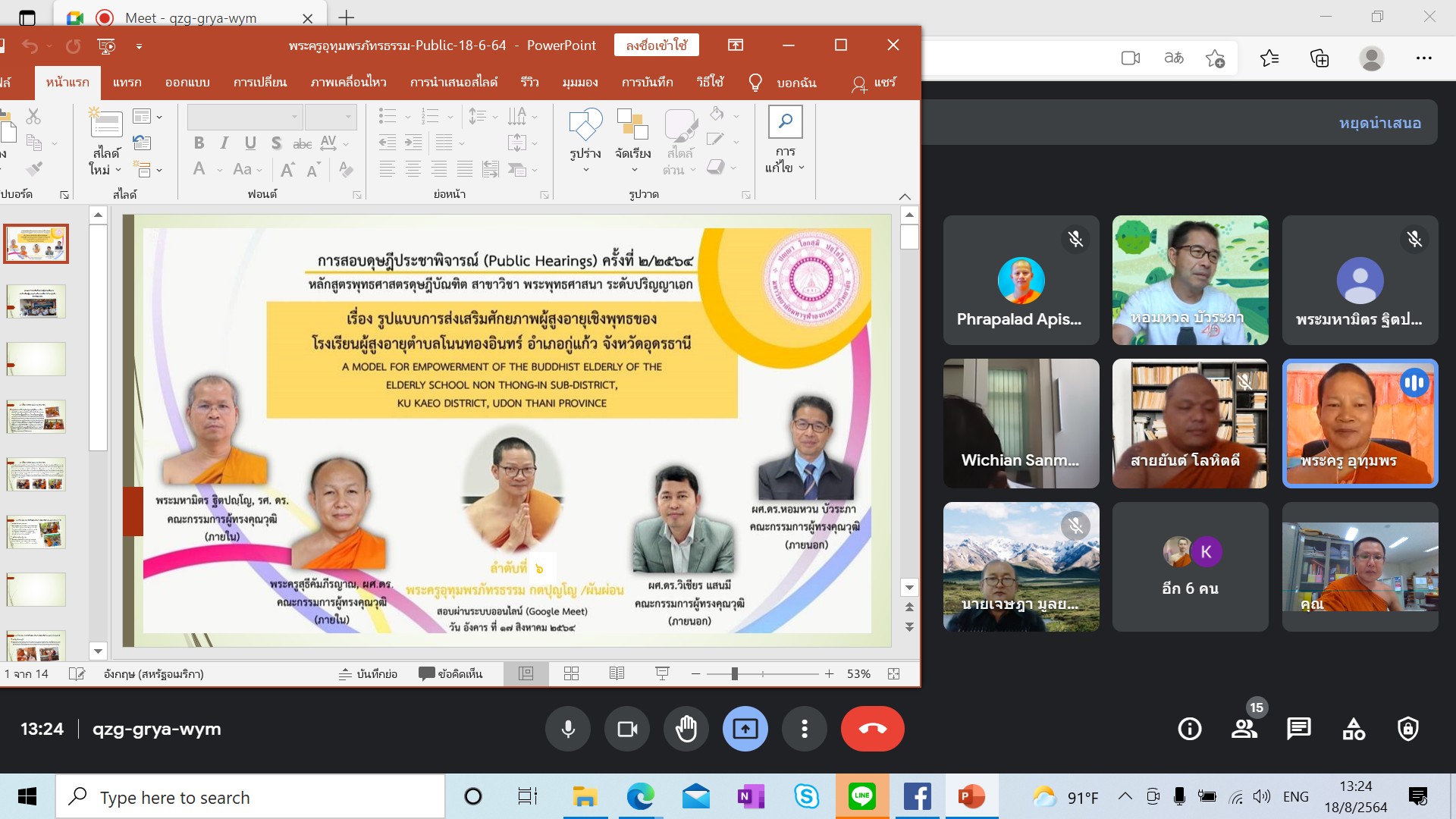Open LINE app from taskbar
1456x819 pixels.
point(862,796)
